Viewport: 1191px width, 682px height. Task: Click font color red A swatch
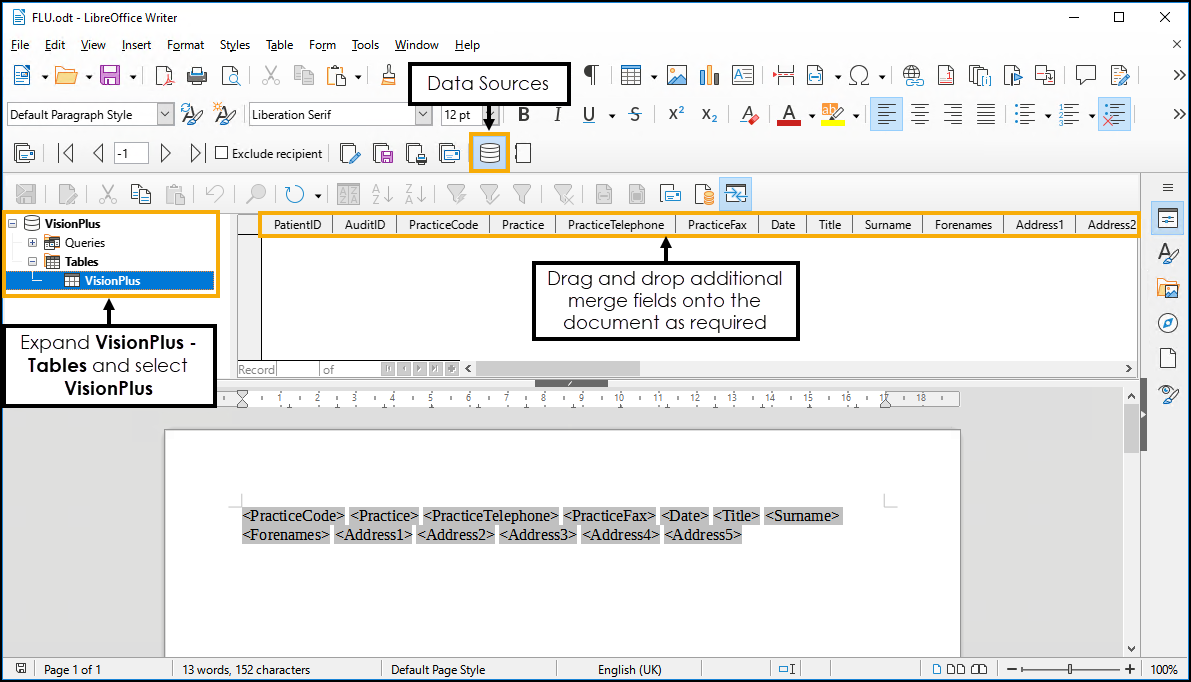tap(789, 115)
